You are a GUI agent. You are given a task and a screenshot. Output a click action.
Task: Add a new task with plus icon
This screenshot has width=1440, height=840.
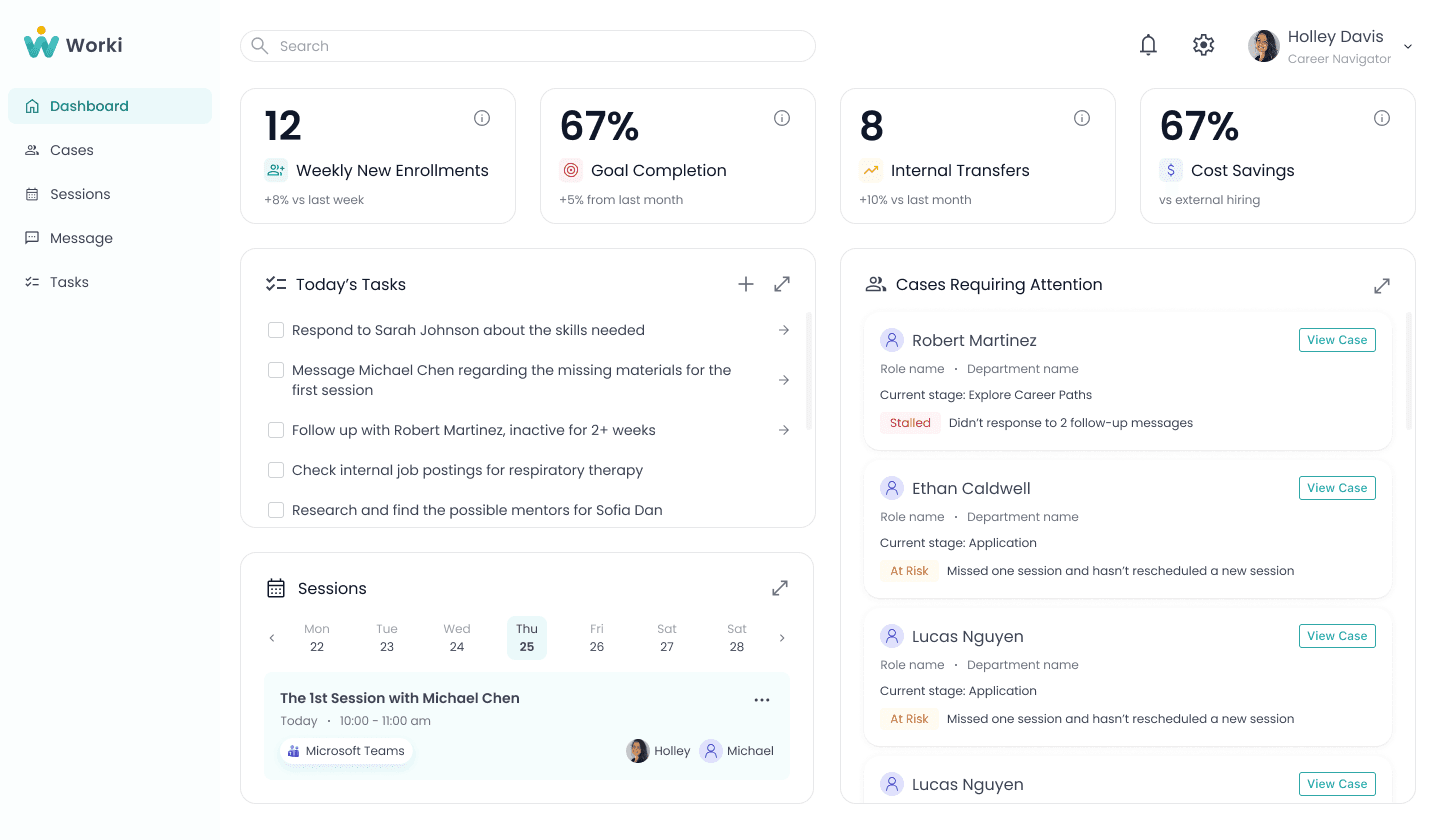tap(746, 284)
